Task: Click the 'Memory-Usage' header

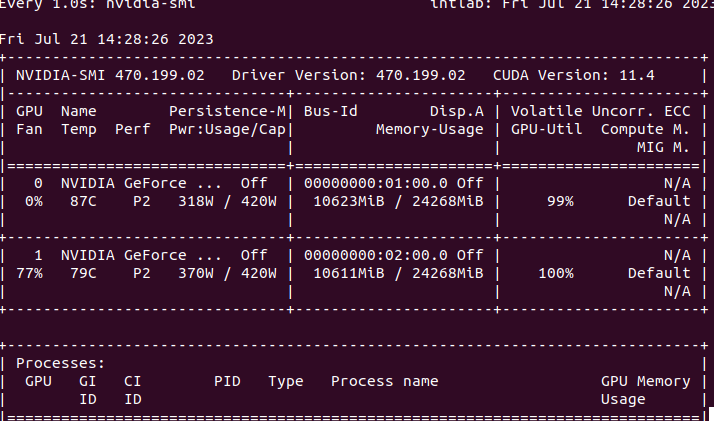Action: [430, 129]
